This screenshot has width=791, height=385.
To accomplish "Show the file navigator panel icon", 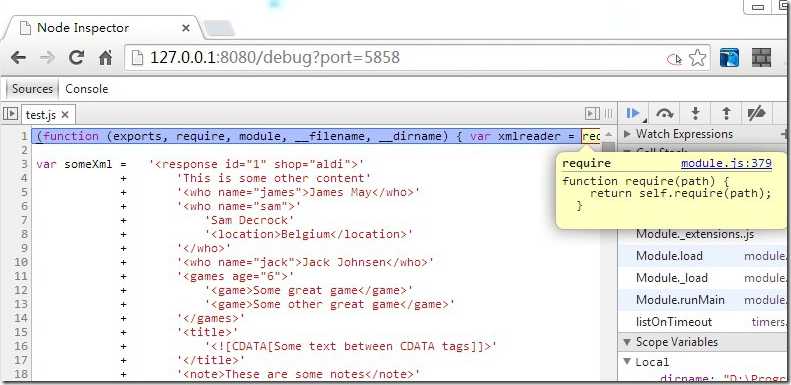I will [x=10, y=114].
